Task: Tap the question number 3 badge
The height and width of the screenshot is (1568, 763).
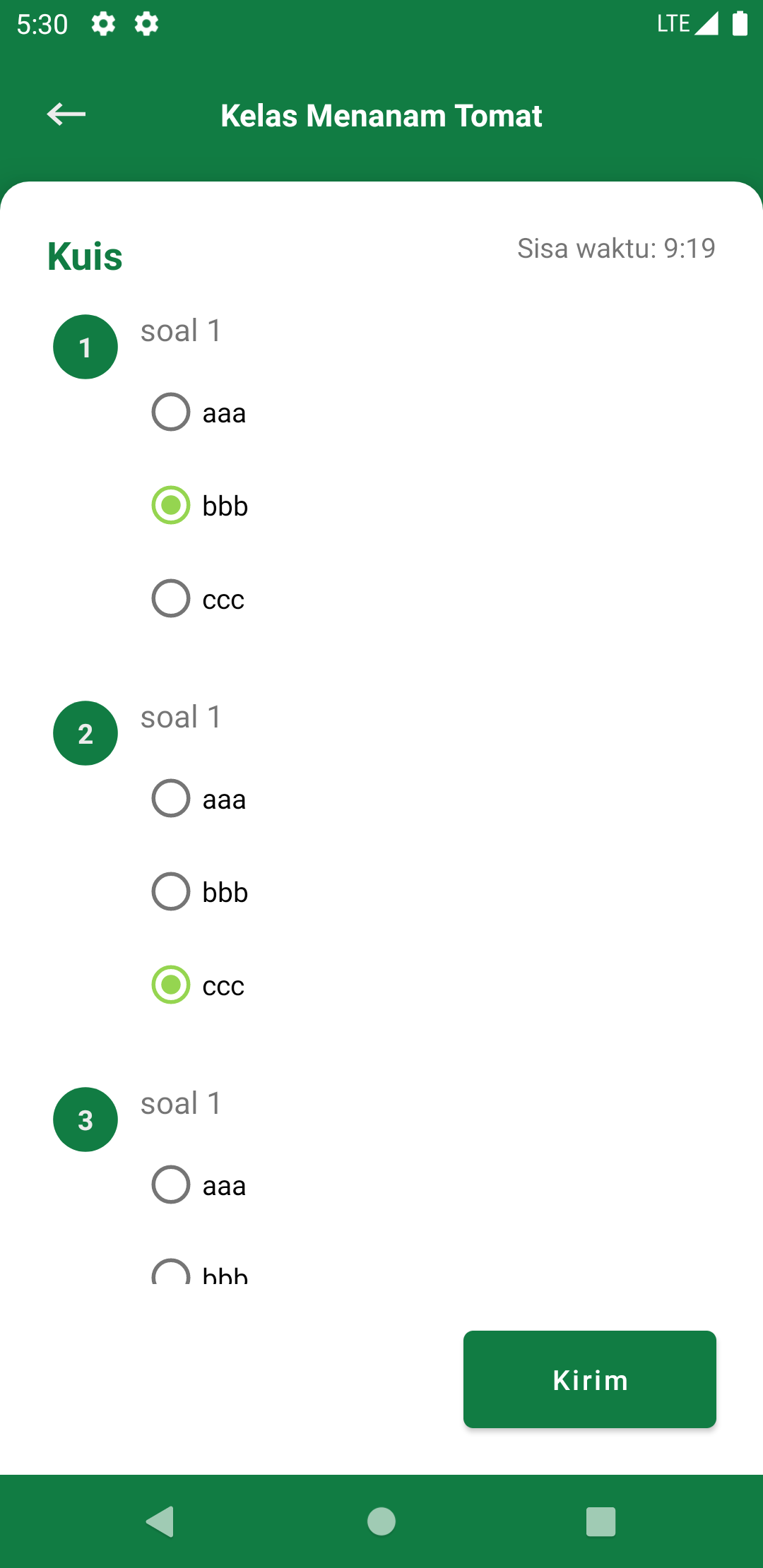Action: [x=85, y=1119]
